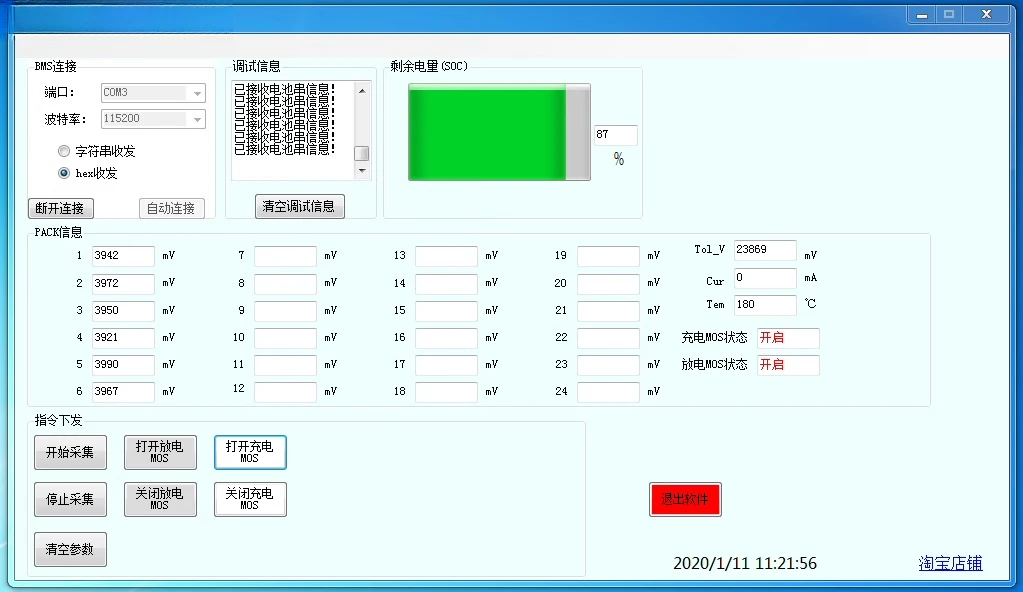Click cell 3 voltage field 3950

coord(123,311)
